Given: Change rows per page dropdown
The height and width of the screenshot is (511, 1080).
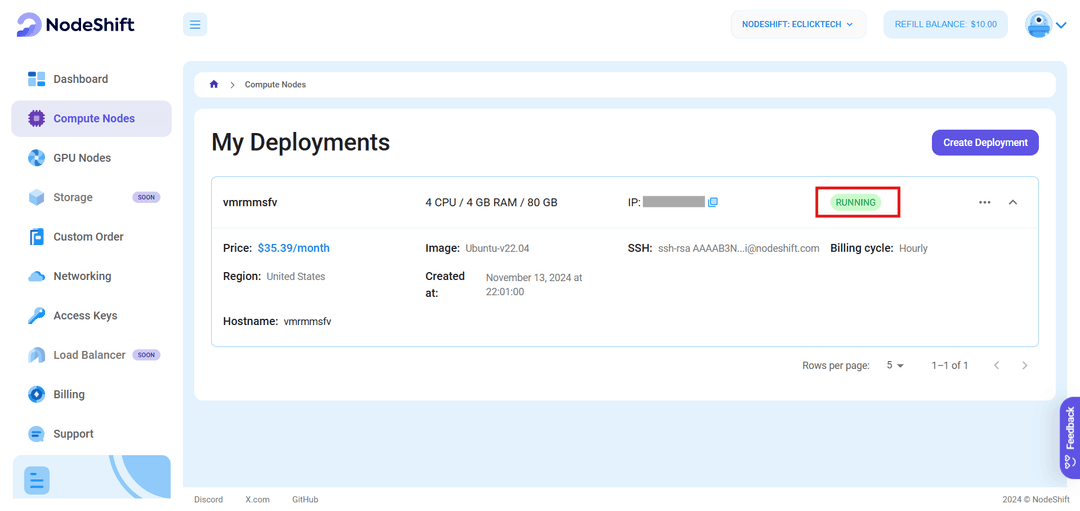Looking at the screenshot, I should point(894,366).
